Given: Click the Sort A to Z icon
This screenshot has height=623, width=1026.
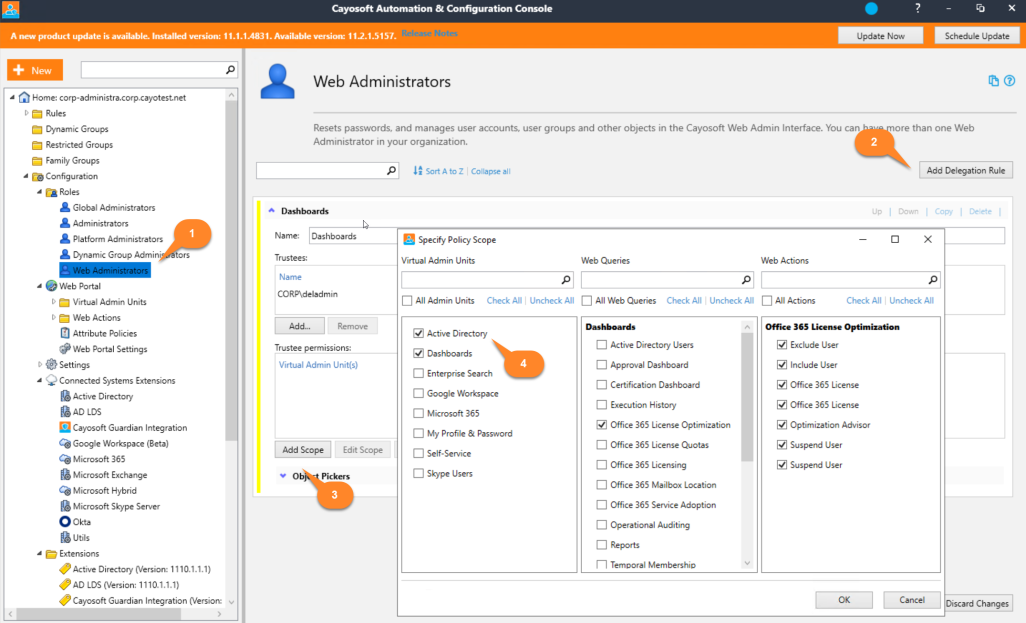Looking at the screenshot, I should pyautogui.click(x=417, y=171).
